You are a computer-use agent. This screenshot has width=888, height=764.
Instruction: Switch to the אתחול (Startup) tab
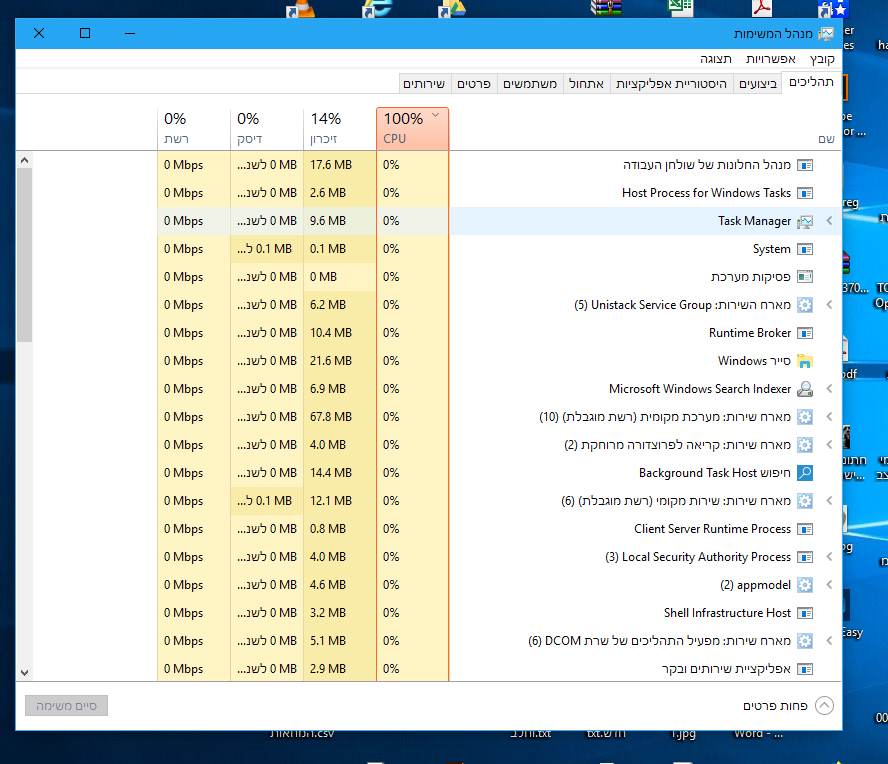coord(586,84)
